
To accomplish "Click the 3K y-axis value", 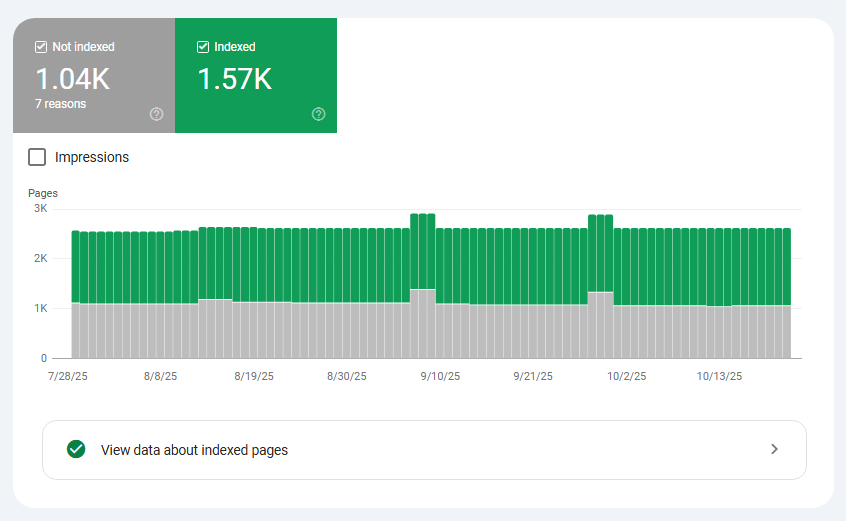I will tap(40, 209).
